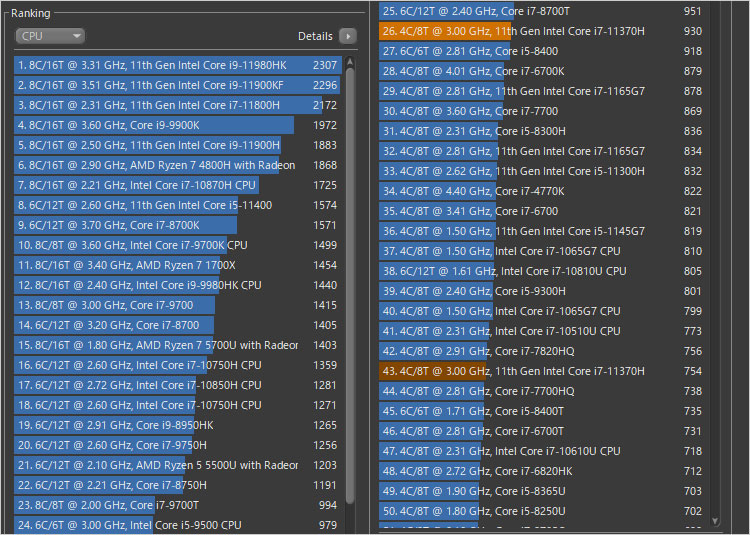Select rank 34 Core i7-4770K row
The width and height of the screenshot is (750, 535).
[x=543, y=191]
